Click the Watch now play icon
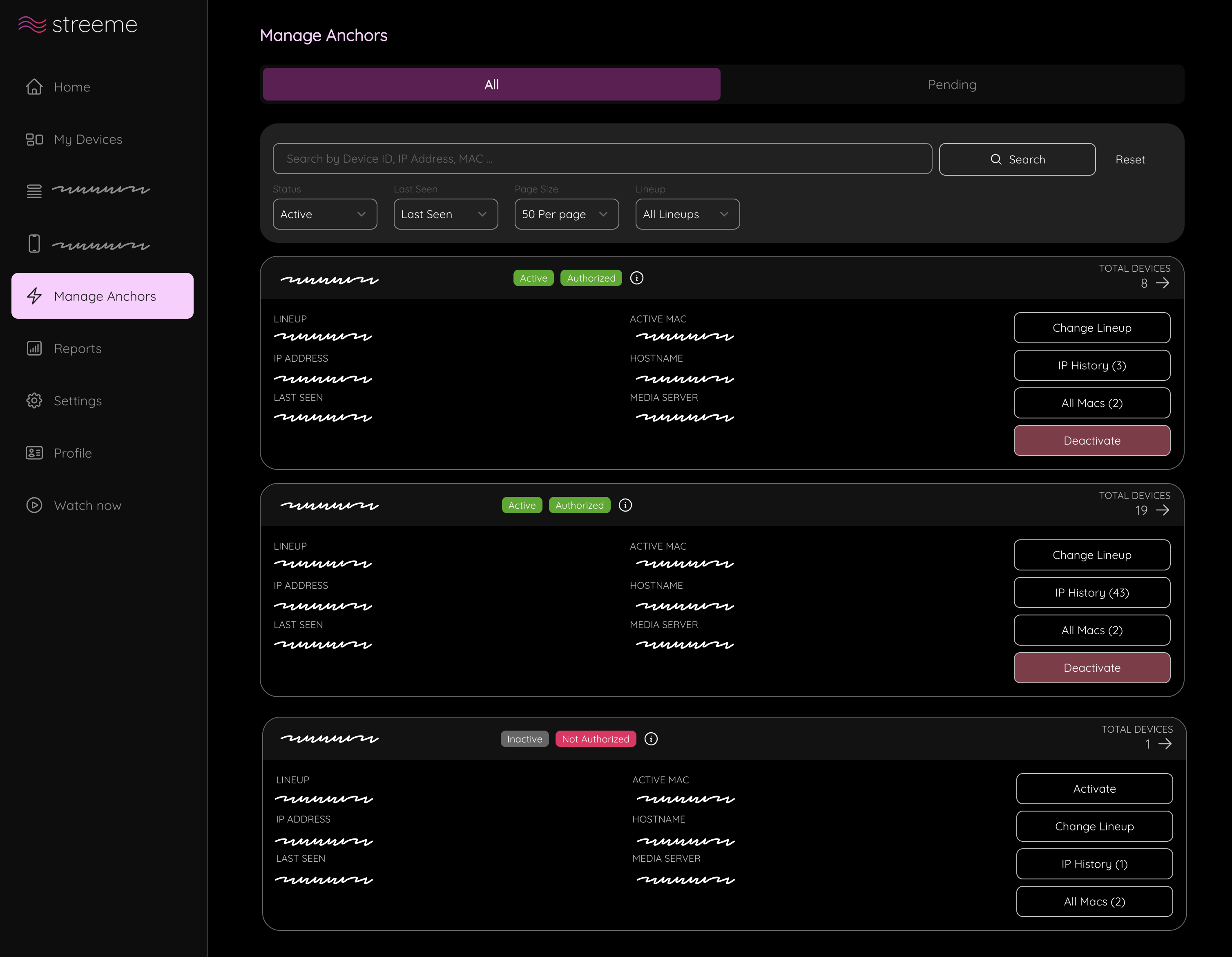 [34, 505]
